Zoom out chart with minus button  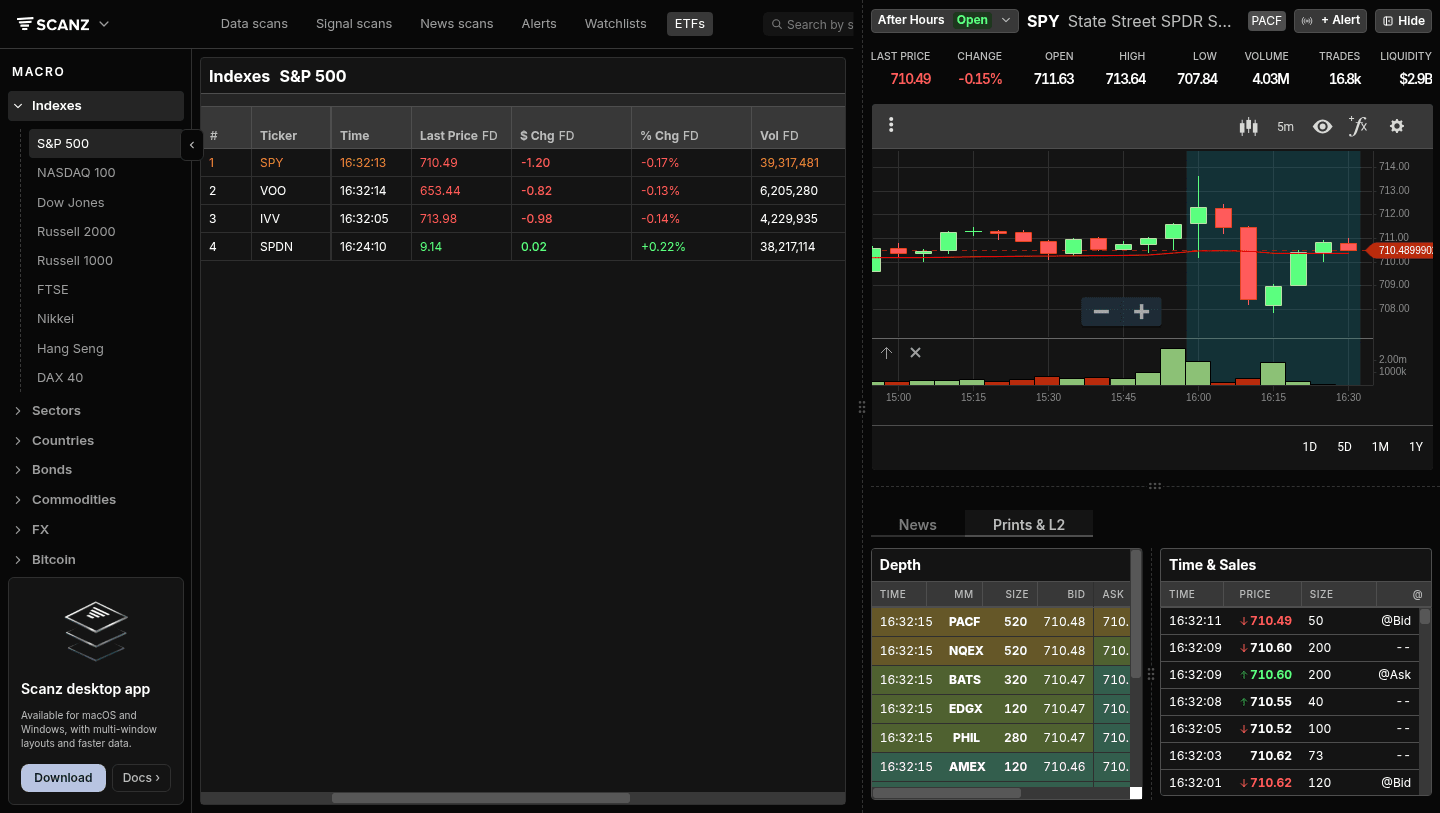[1101, 312]
